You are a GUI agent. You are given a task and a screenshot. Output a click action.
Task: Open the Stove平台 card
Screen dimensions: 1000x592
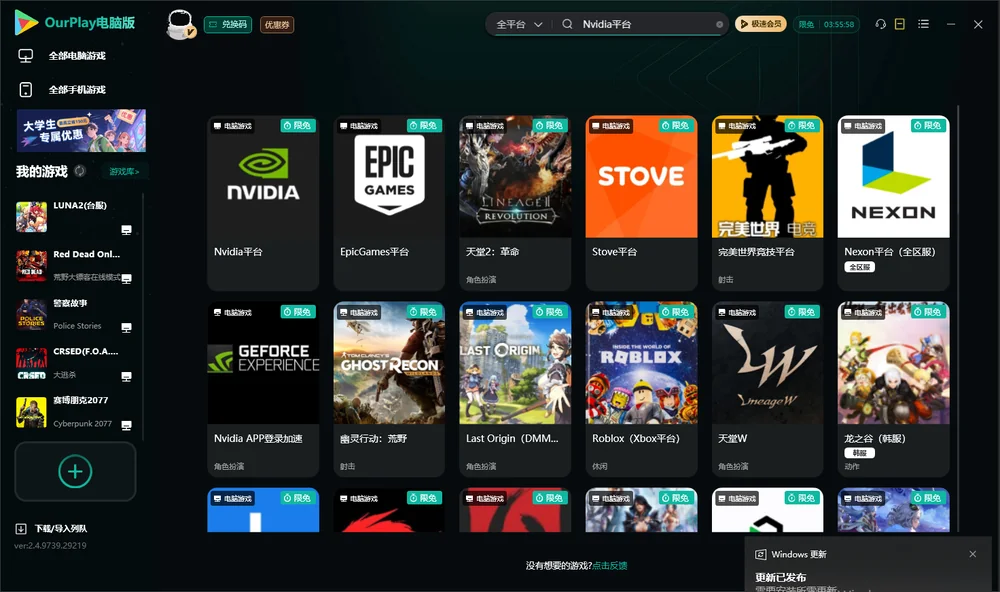[641, 203]
